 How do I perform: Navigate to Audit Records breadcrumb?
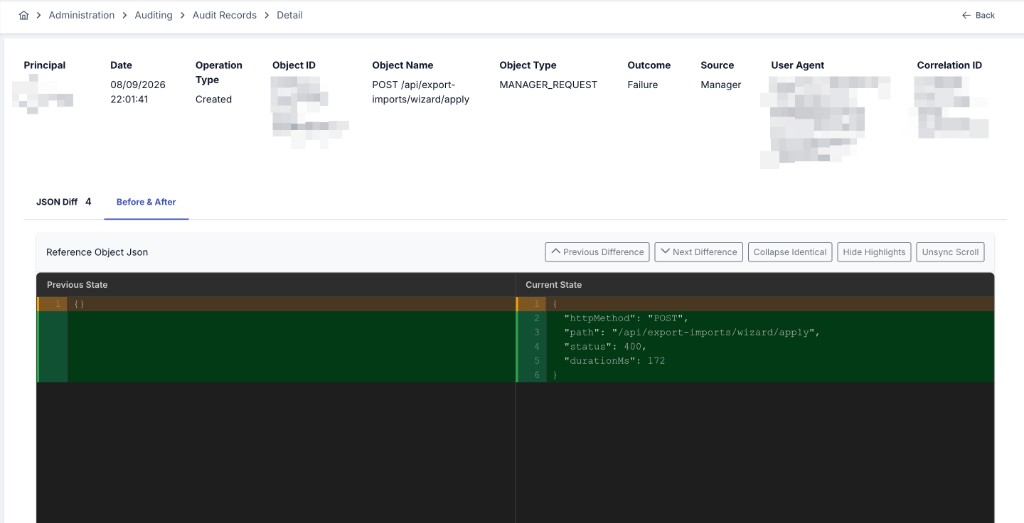pyautogui.click(x=224, y=15)
